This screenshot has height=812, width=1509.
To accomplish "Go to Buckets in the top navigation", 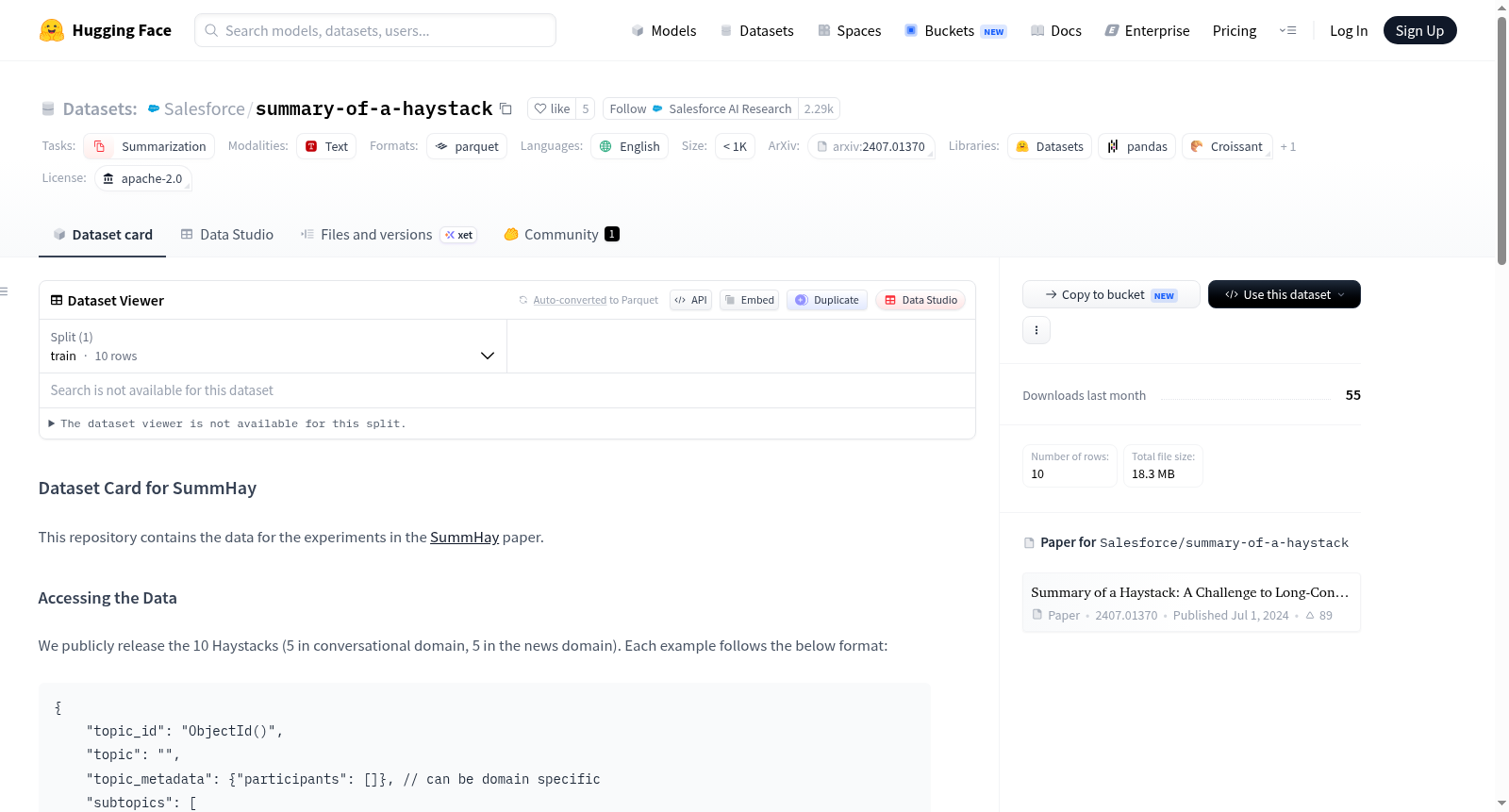I will click(x=955, y=30).
